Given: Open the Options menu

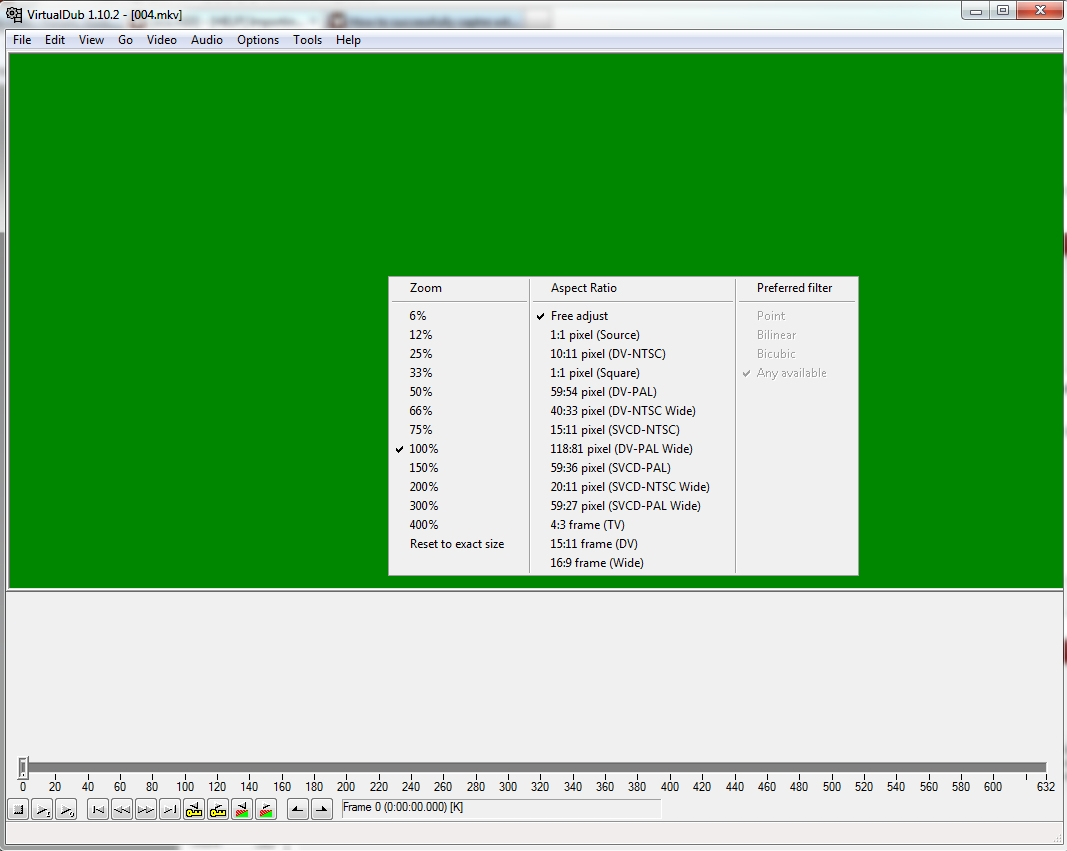Looking at the screenshot, I should click(258, 40).
